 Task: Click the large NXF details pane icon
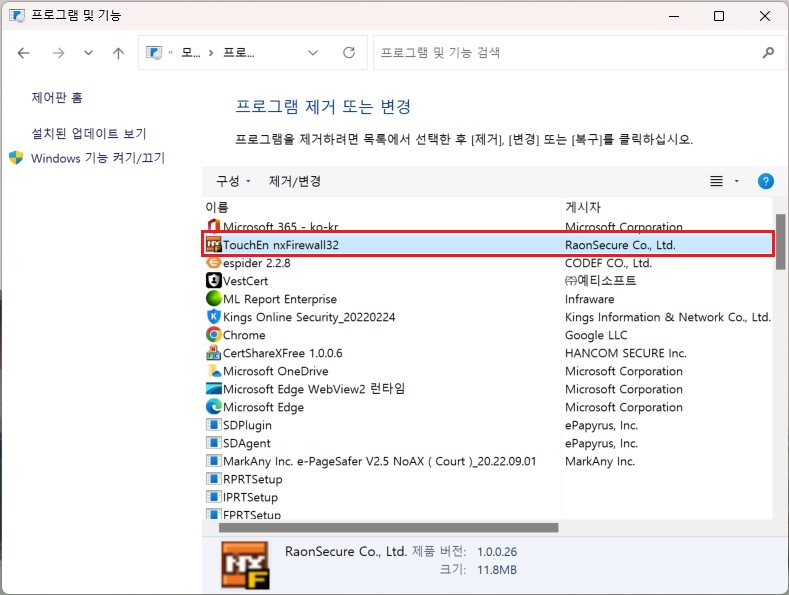pyautogui.click(x=245, y=565)
